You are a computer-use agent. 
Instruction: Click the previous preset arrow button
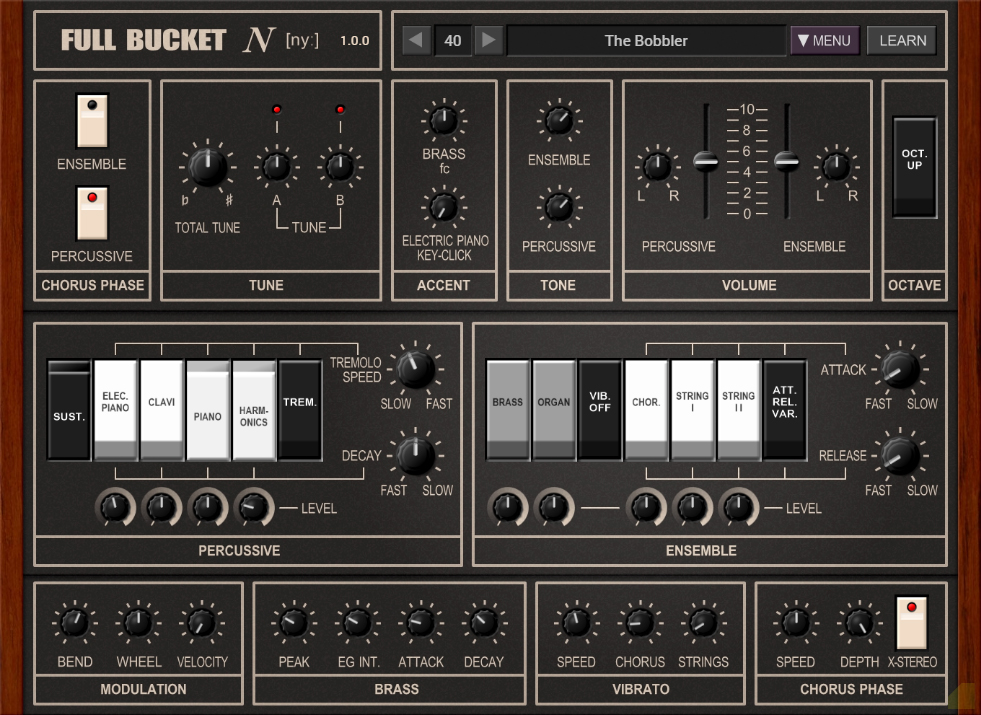point(416,41)
